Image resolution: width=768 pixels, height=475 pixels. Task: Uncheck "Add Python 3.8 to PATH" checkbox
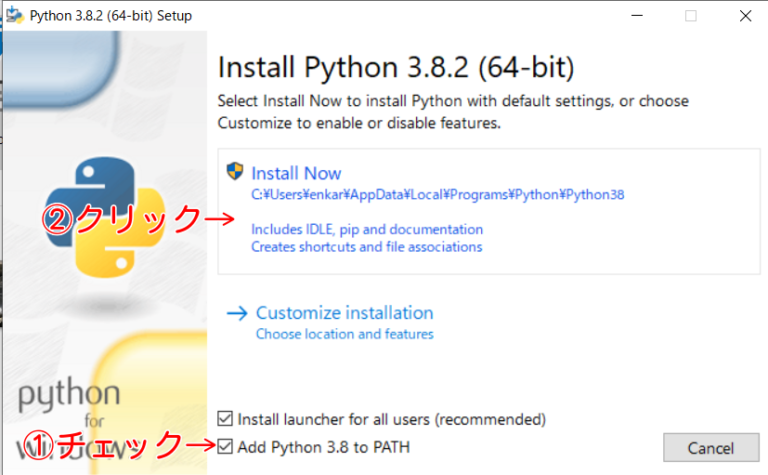[226, 446]
